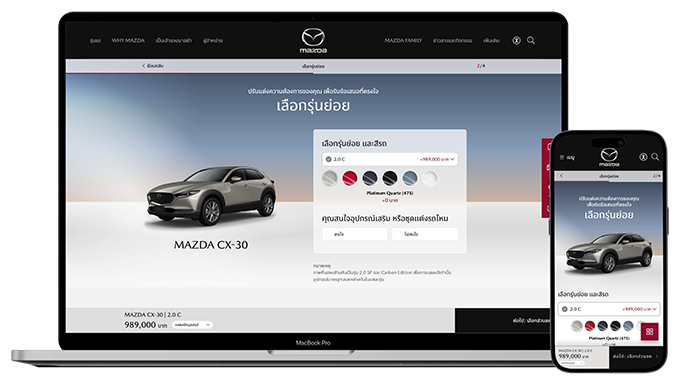Tap the Mazda logo on phone screen
This screenshot has height=383, width=680.
(x=609, y=157)
